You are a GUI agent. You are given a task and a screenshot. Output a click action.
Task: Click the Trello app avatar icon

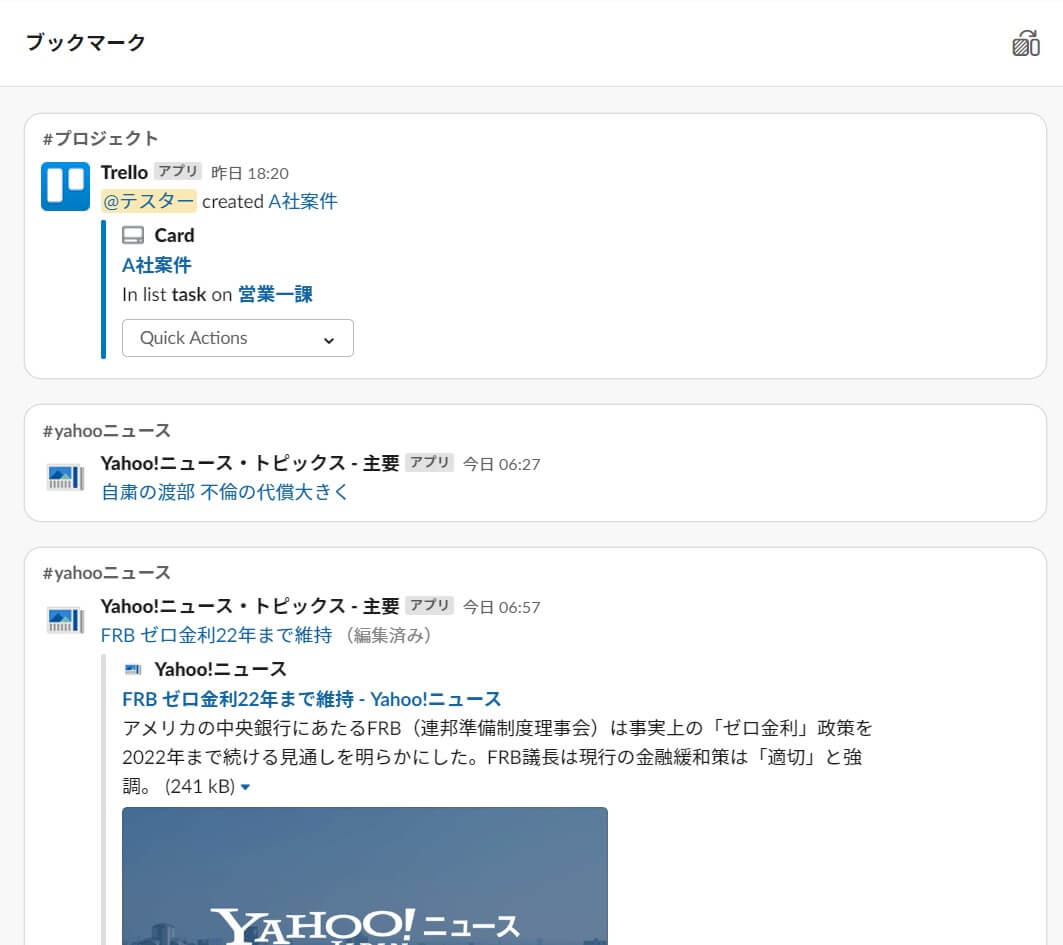coord(66,186)
